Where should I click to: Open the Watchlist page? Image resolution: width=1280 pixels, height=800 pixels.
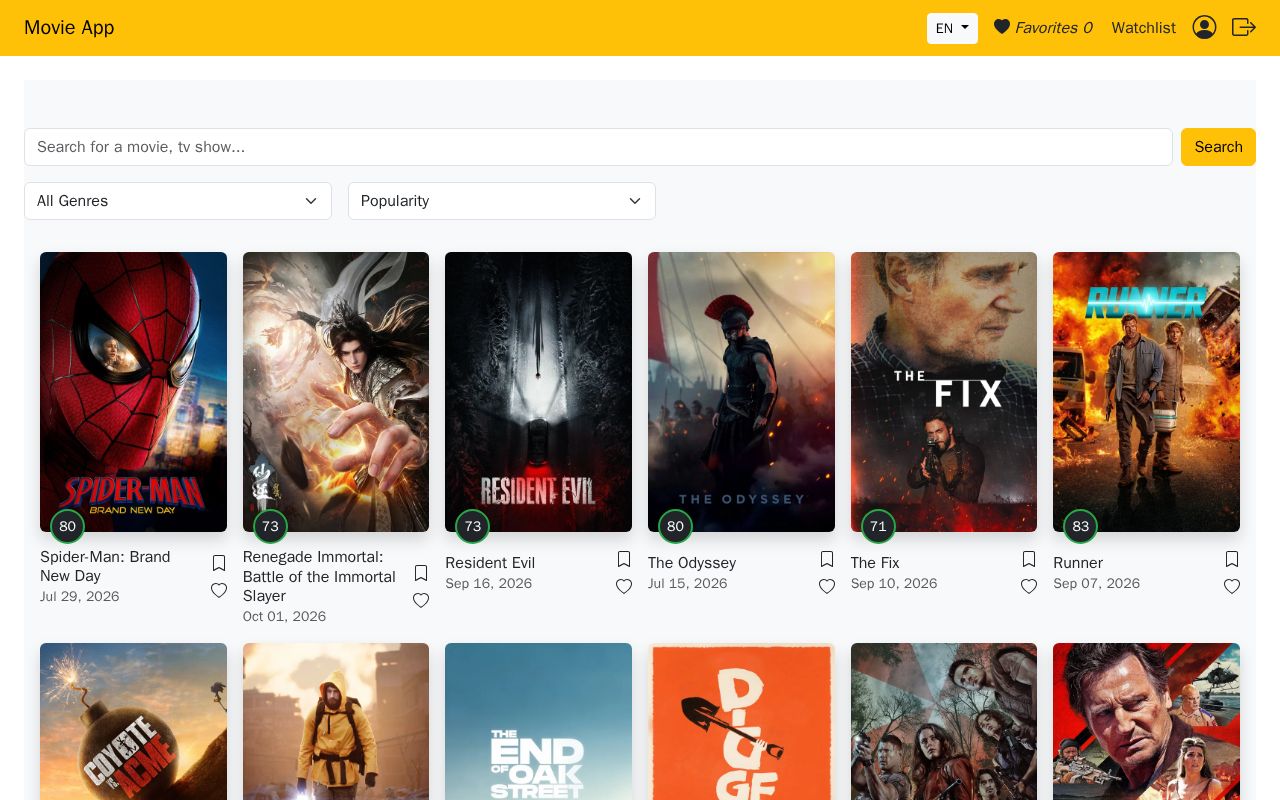pos(1143,28)
